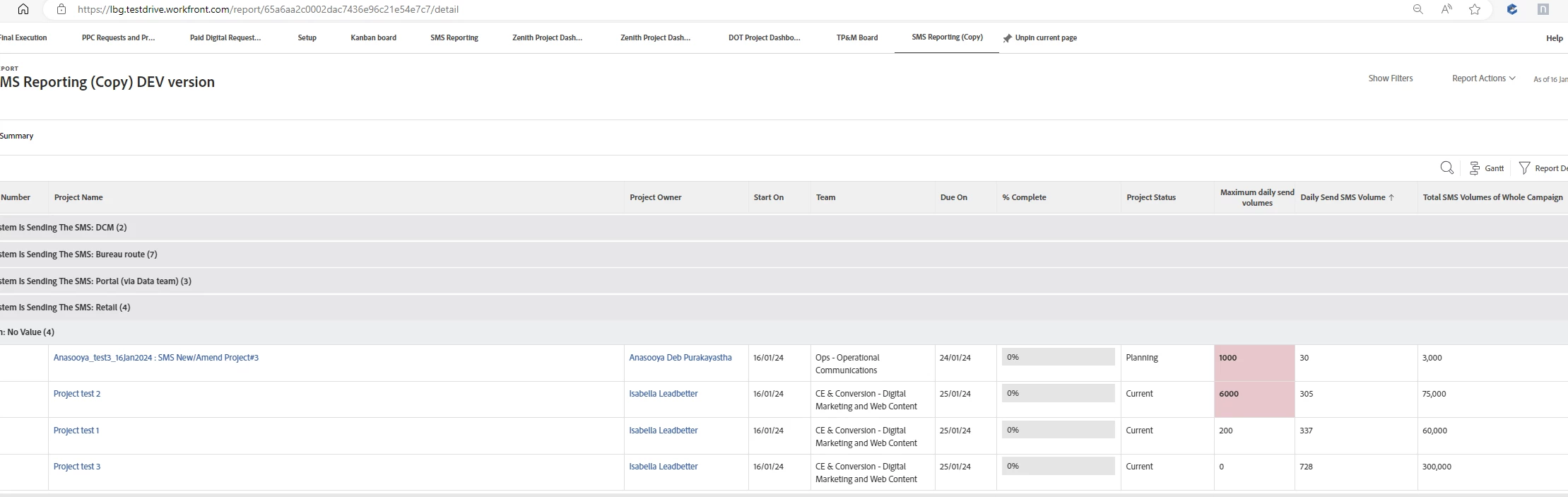Open read aloud icon in address bar
Viewport: 1568px width, 497px height.
click(1446, 9)
